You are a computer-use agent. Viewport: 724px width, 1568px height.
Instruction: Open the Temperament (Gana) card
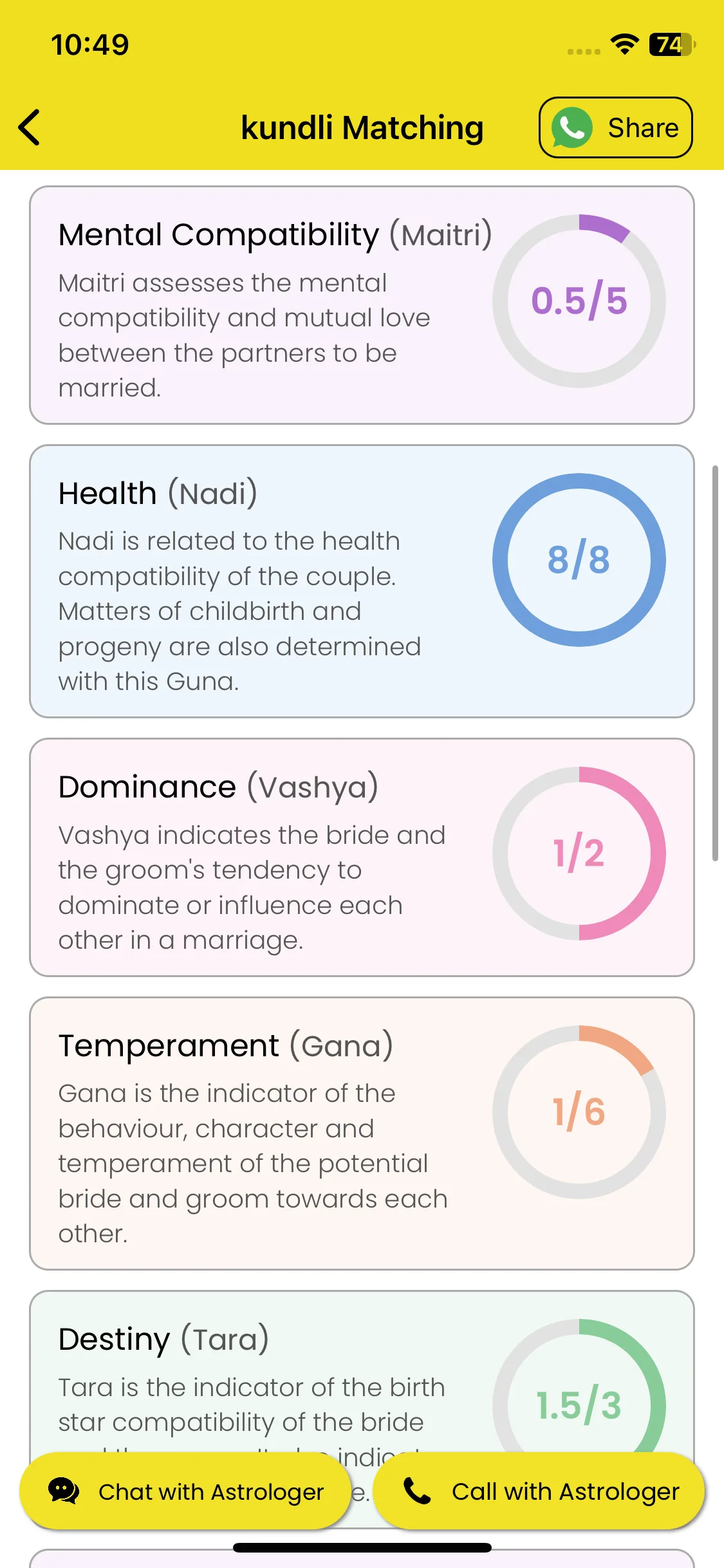coord(362,1134)
